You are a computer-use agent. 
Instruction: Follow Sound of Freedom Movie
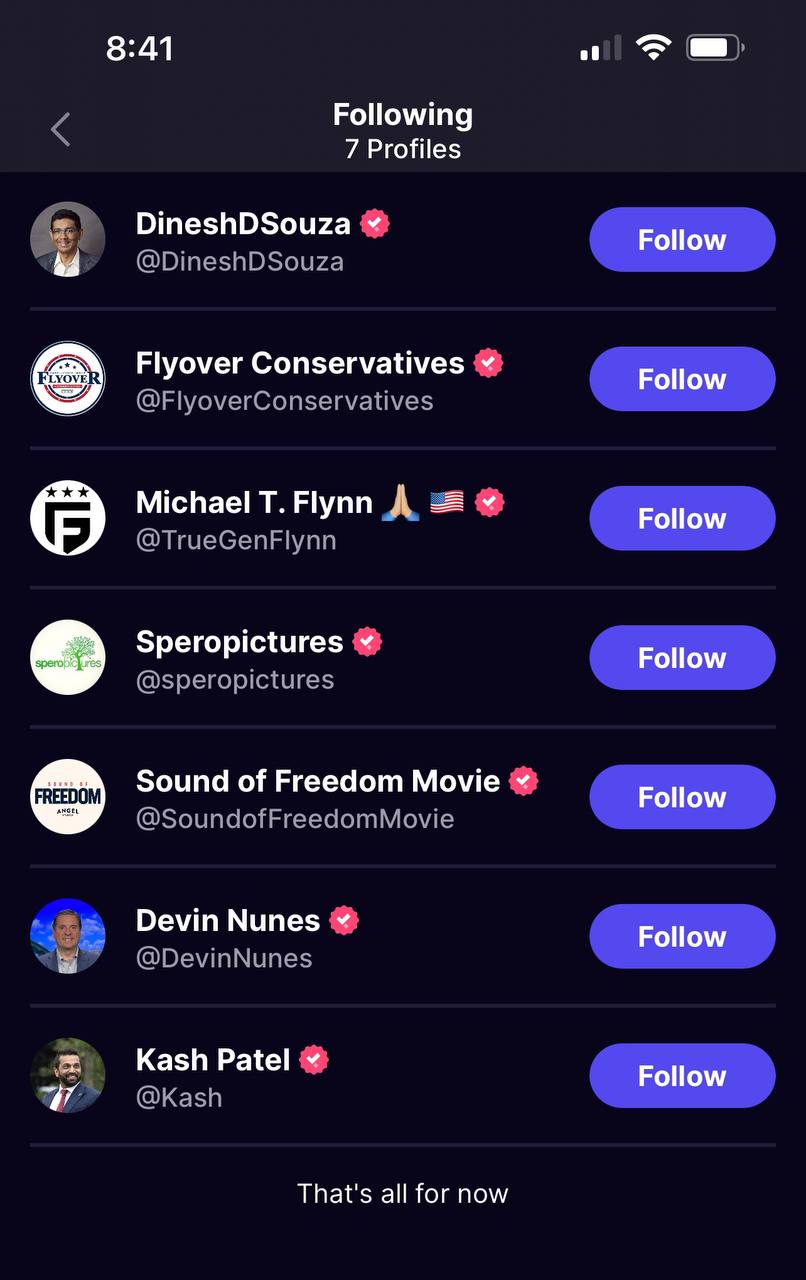pyautogui.click(x=682, y=797)
